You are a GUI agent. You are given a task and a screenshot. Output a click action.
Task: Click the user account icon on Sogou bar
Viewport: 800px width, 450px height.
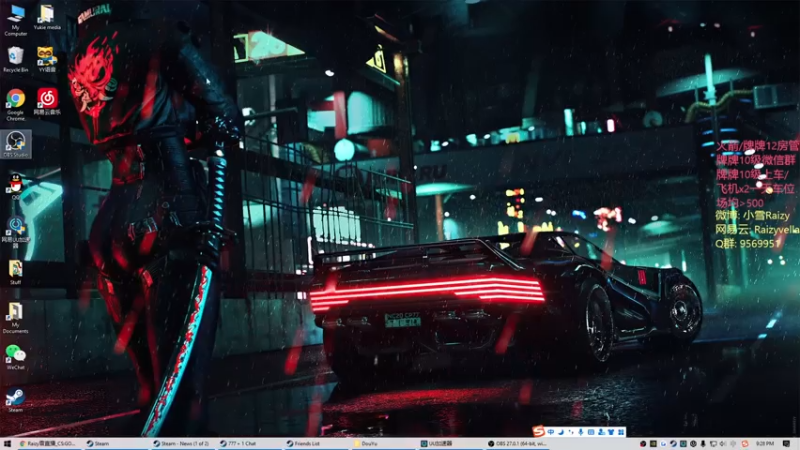coord(601,432)
